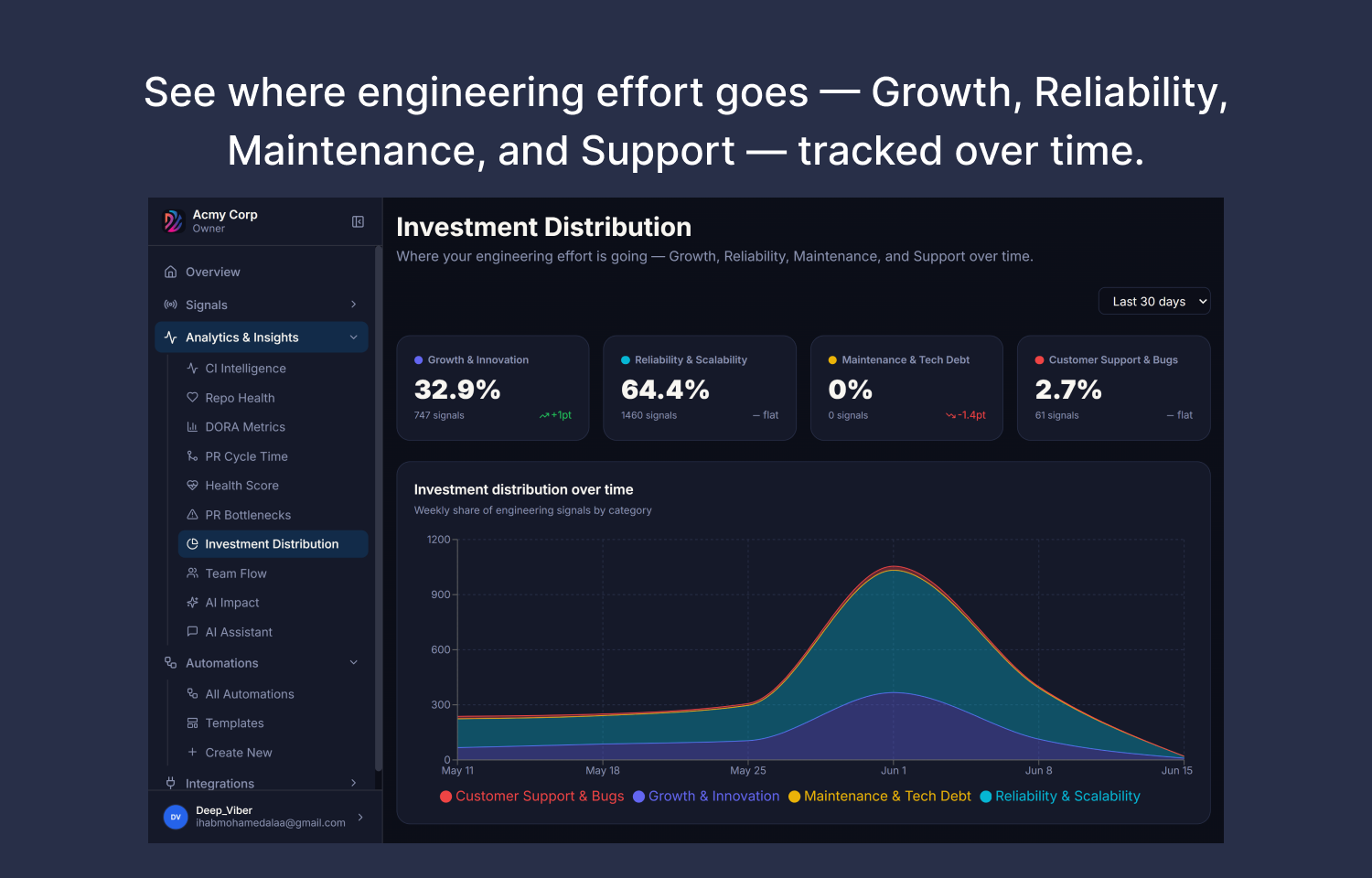Click the PR Cycle Time icon
The width and height of the screenshot is (1372, 878).
[x=192, y=456]
